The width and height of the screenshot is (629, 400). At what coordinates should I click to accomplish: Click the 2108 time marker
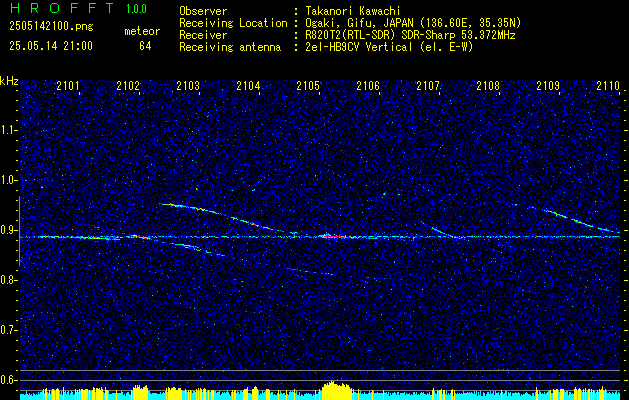(488, 85)
